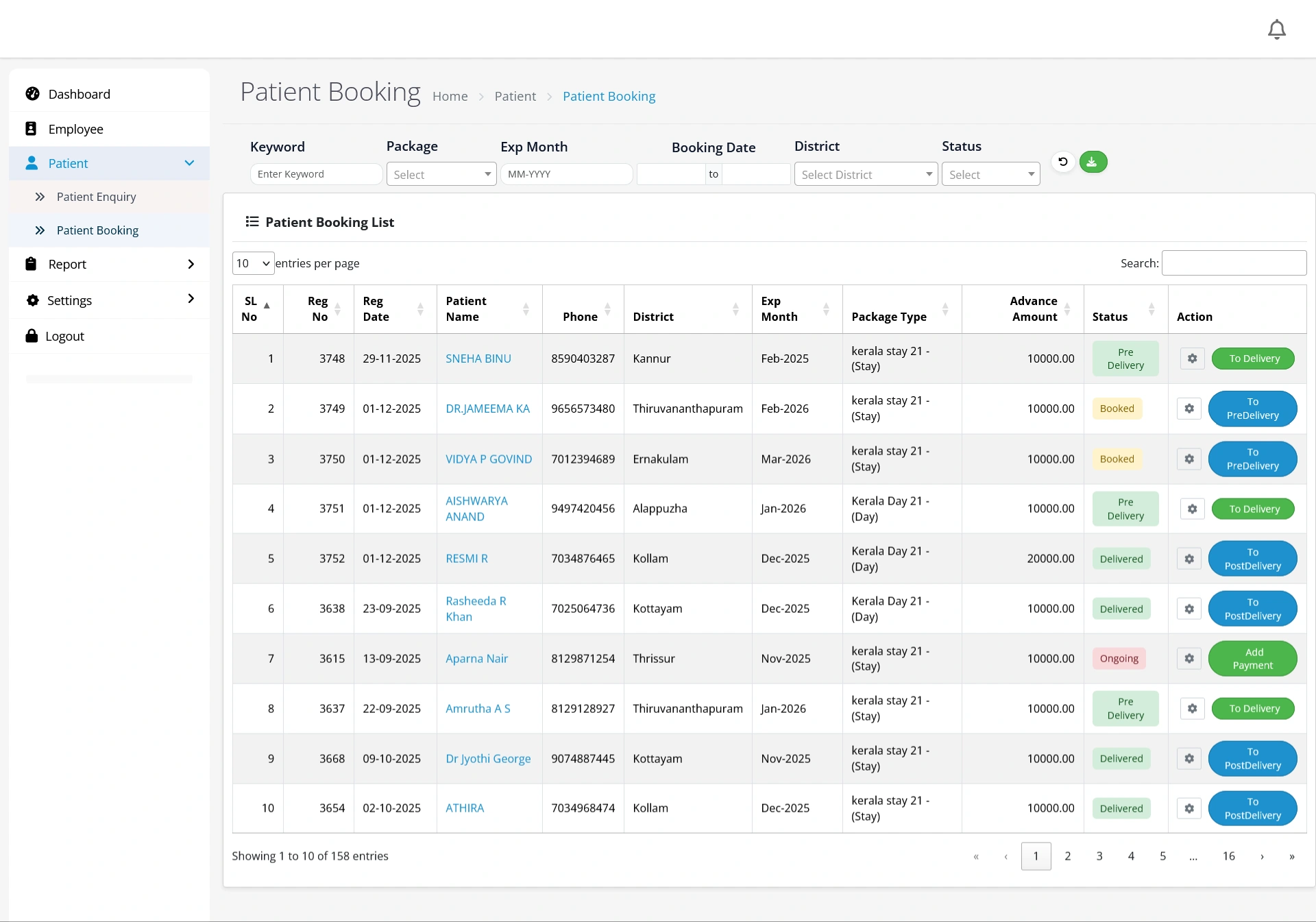Viewport: 1316px width, 922px height.
Task: Open the notifications bell
Action: 1276,29
